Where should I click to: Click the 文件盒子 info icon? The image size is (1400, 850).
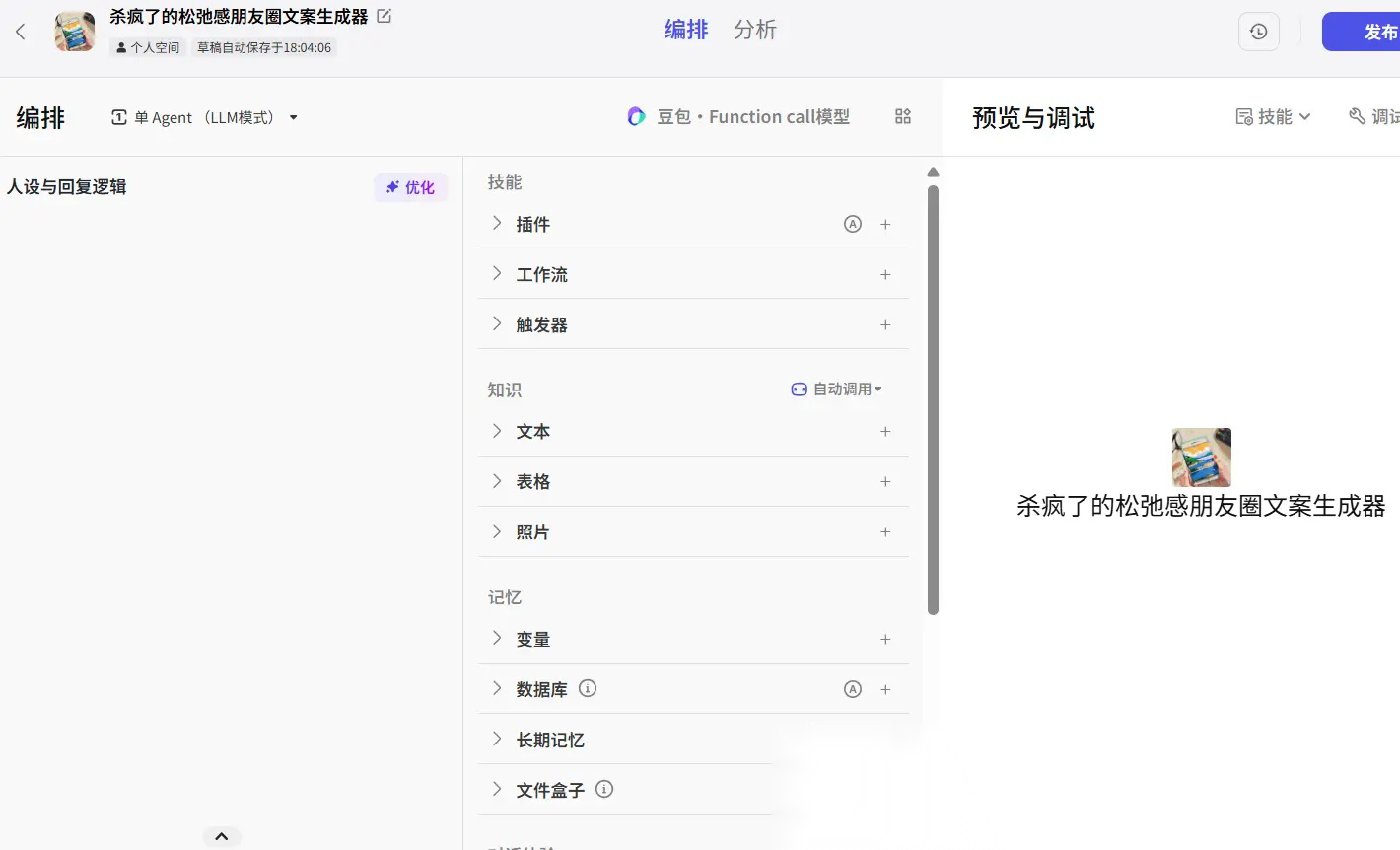point(604,789)
